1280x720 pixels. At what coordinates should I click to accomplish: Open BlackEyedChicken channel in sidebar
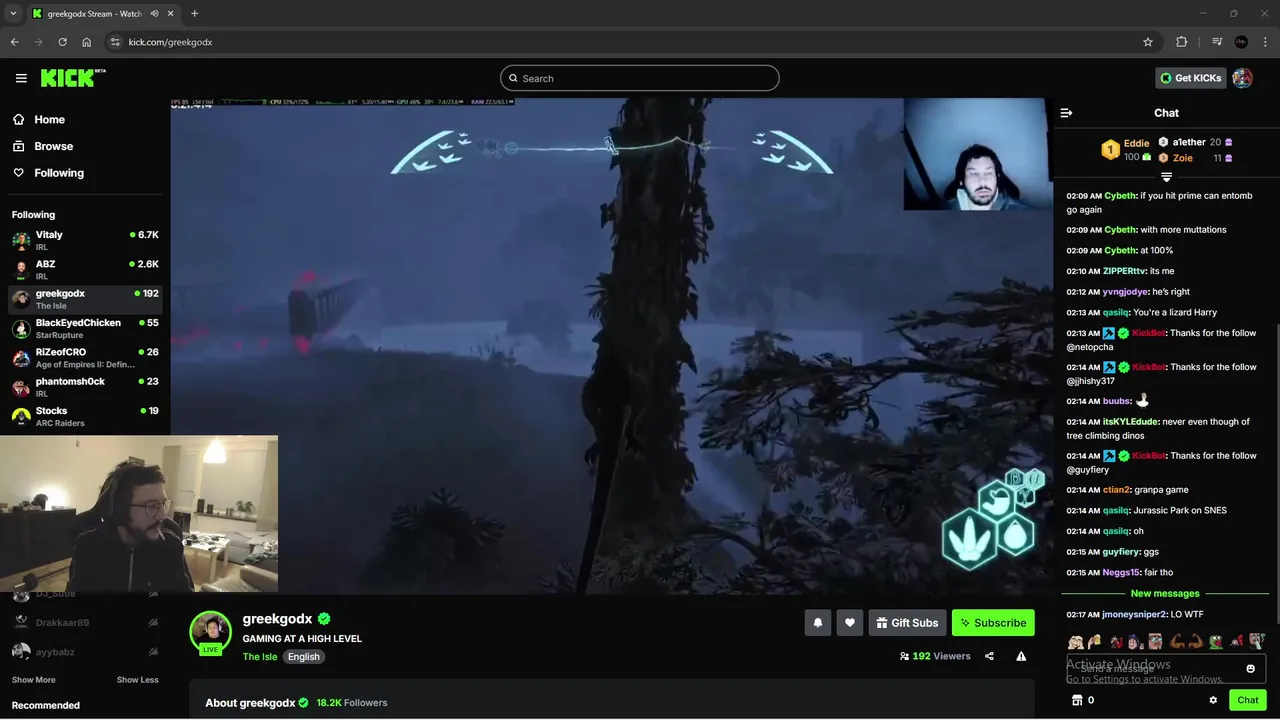(85, 328)
